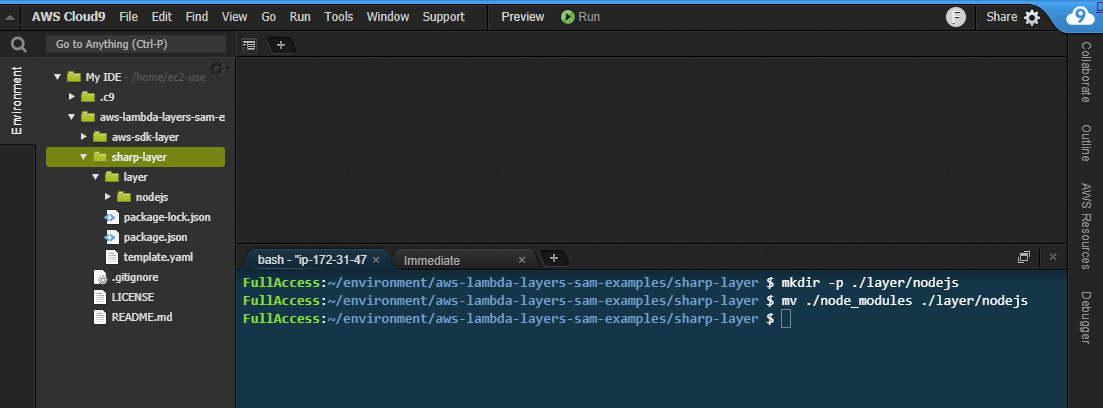Expand the .c9 folder arrow
Screen dimensions: 1103x408
pos(72,96)
